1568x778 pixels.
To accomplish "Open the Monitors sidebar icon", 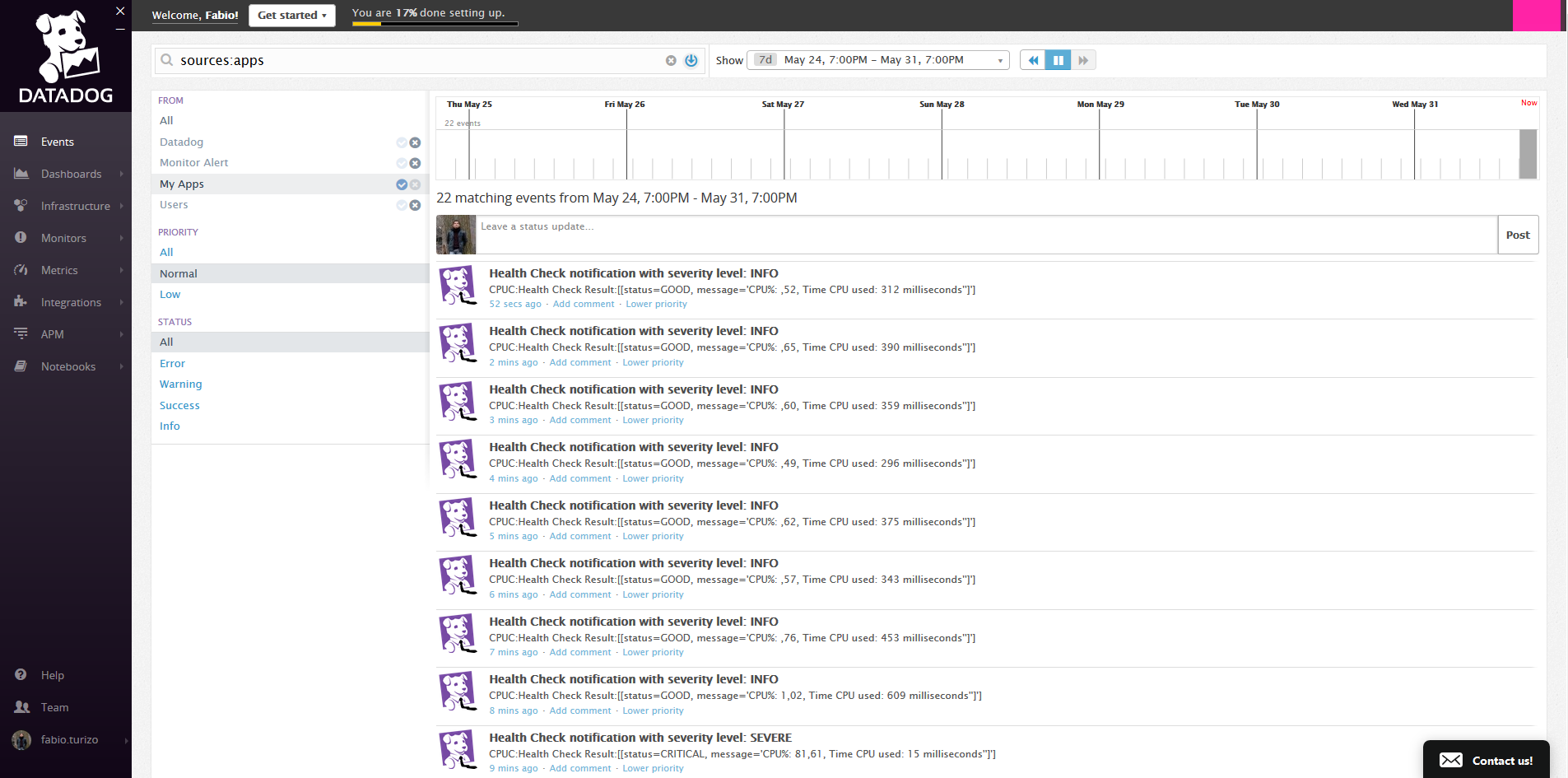I will (21, 238).
